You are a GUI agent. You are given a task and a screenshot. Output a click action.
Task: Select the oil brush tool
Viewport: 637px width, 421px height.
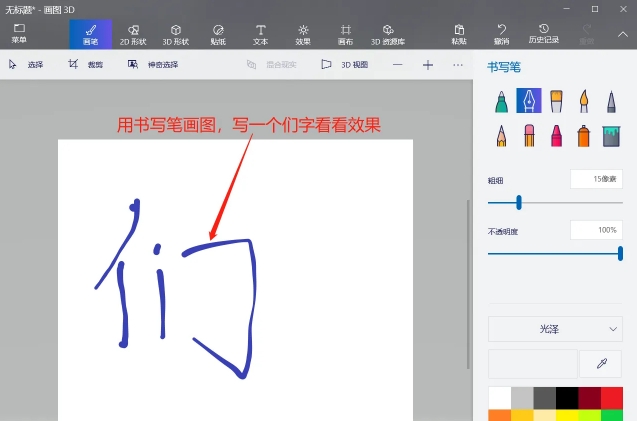coord(556,101)
